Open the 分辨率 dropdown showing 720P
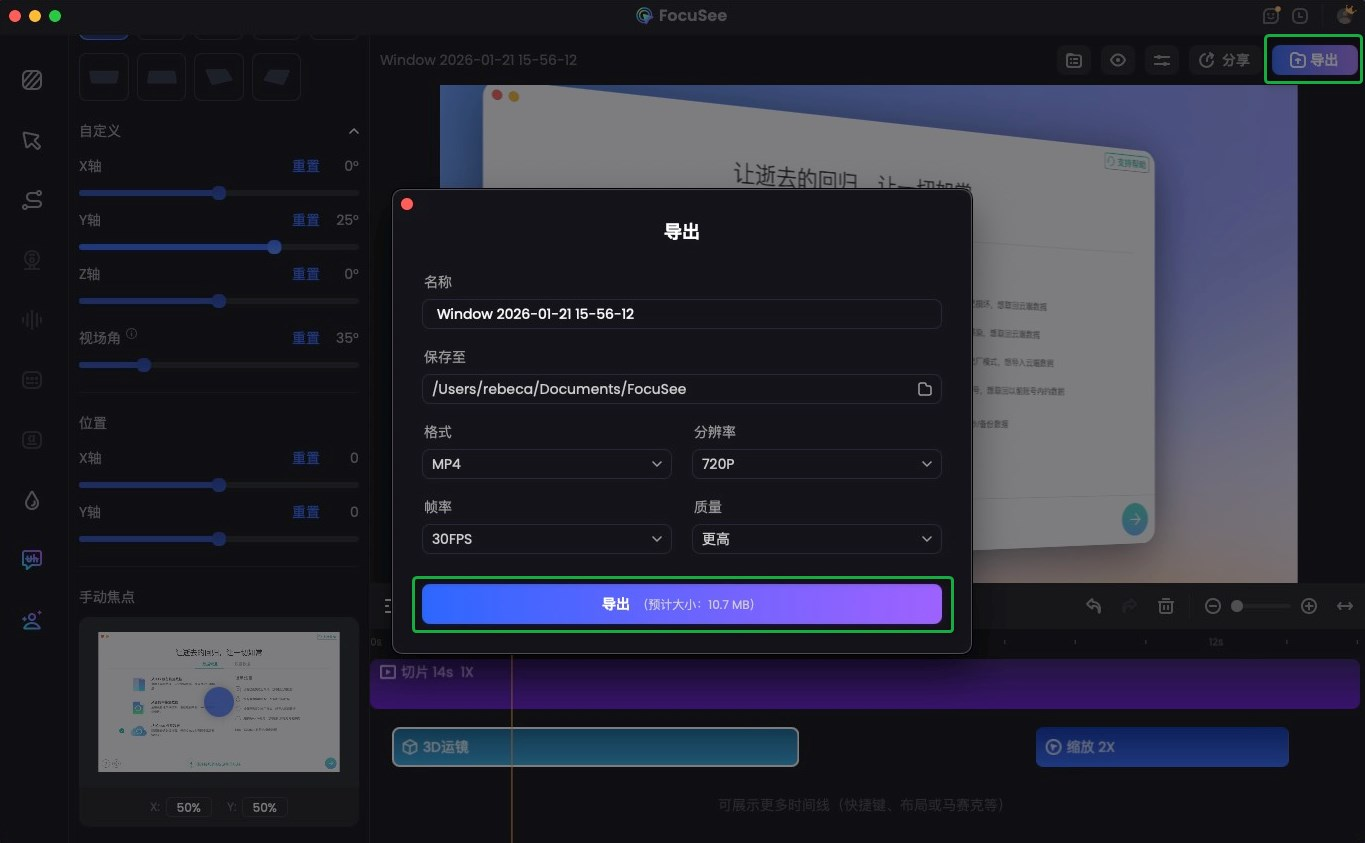The height and width of the screenshot is (843, 1365). (817, 464)
